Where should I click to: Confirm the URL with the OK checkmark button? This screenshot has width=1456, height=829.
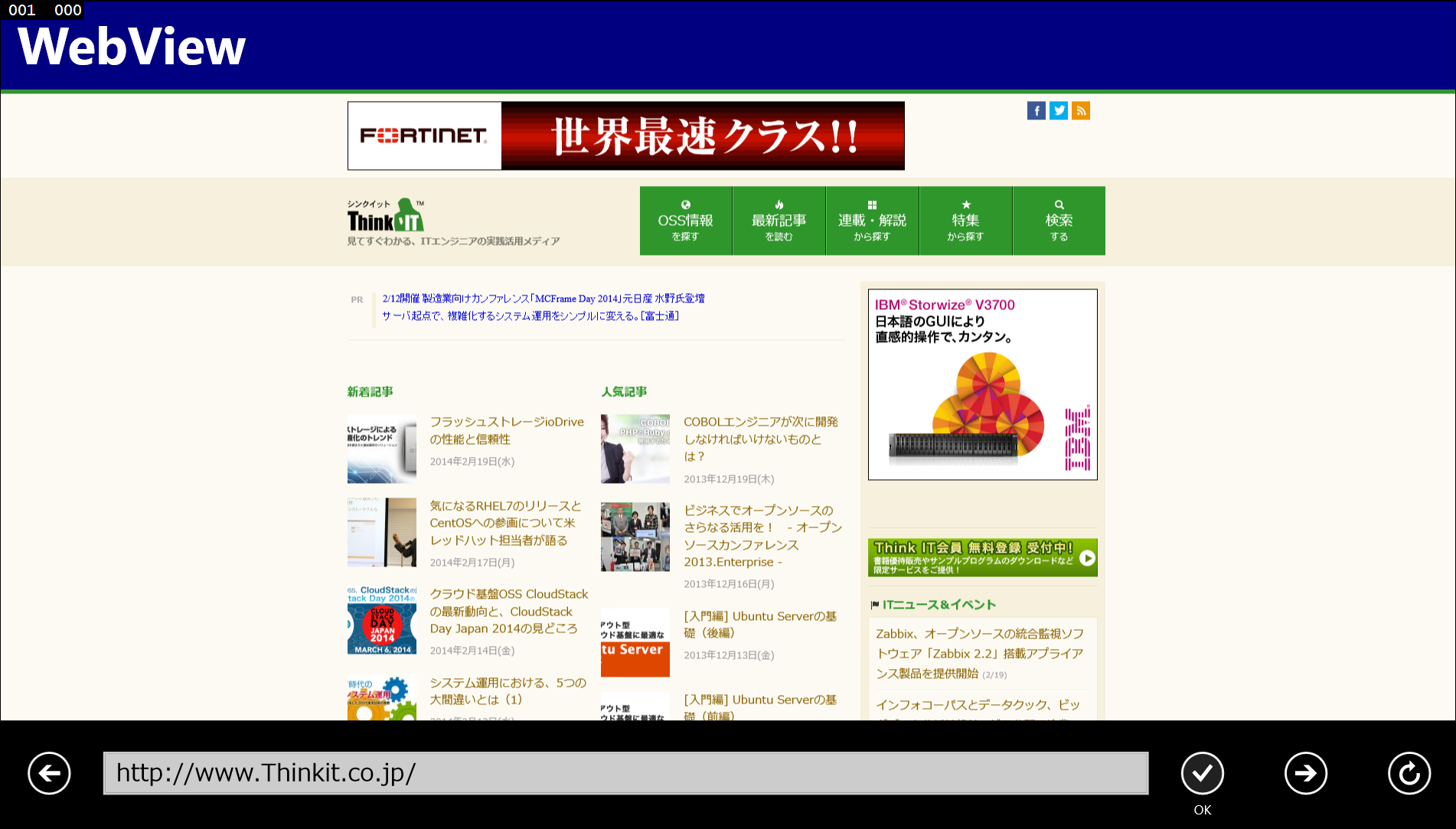point(1202,773)
